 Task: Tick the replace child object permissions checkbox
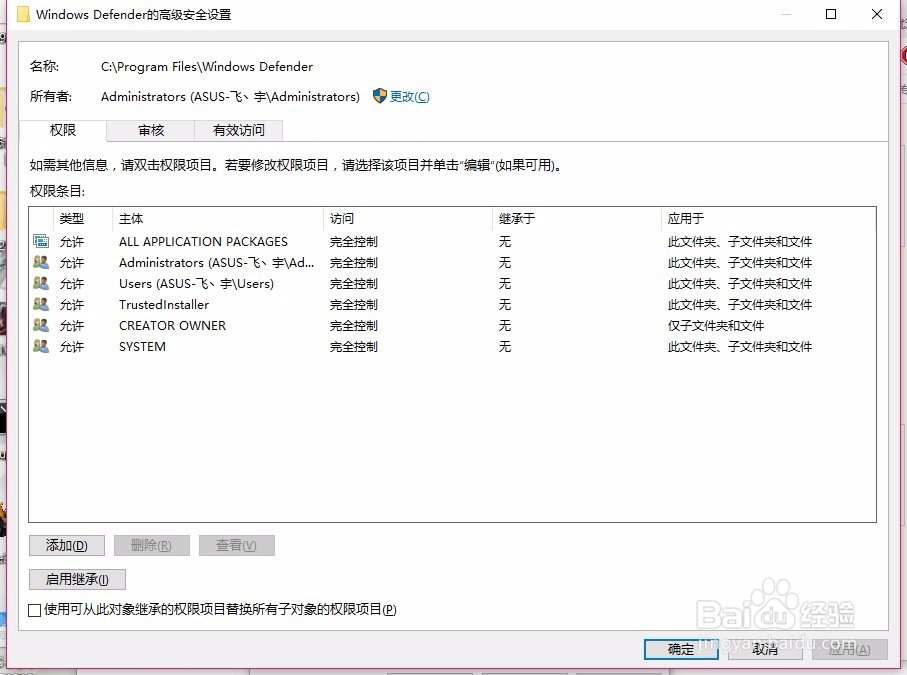[x=35, y=610]
